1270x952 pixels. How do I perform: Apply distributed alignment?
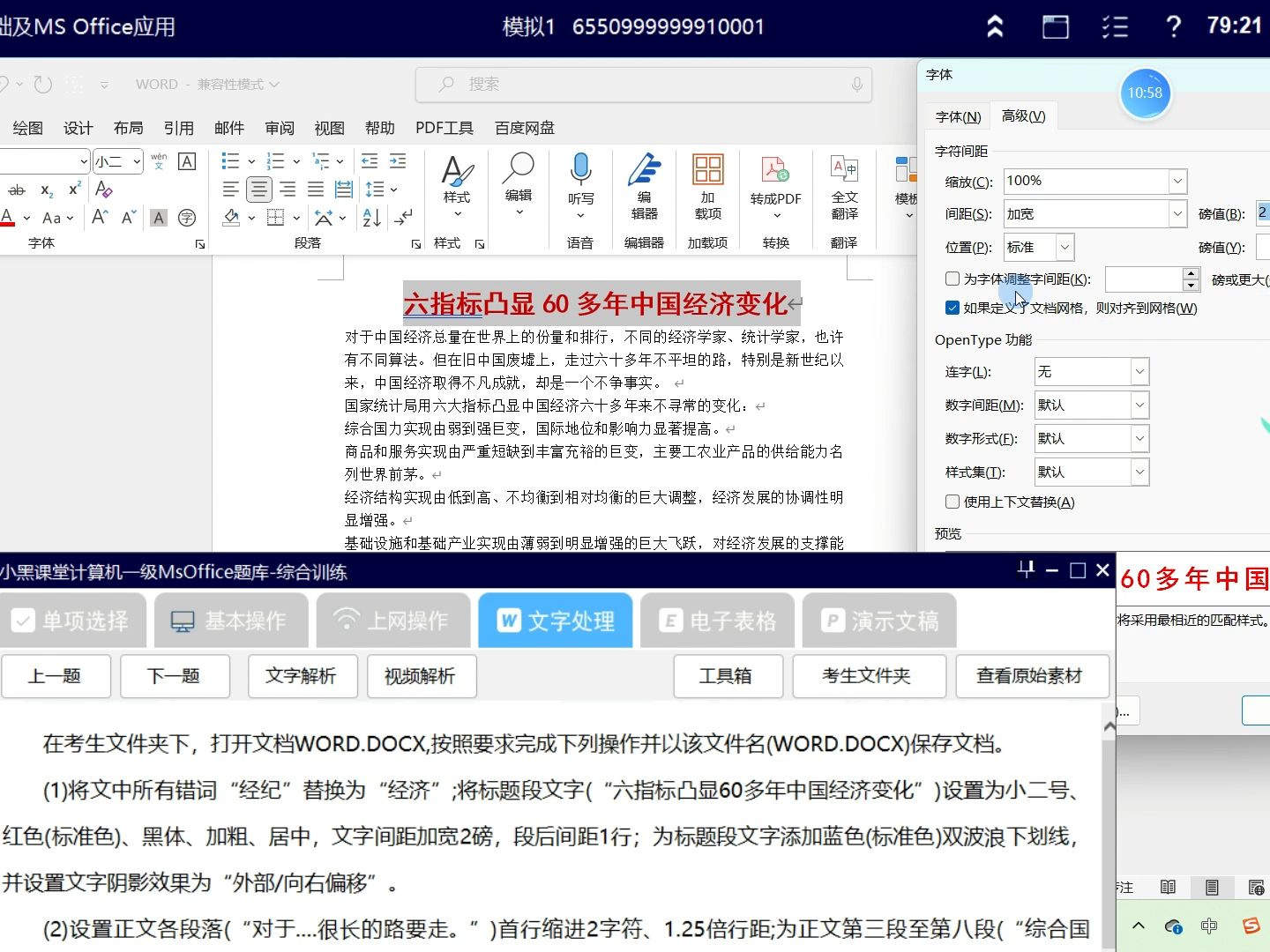point(344,189)
